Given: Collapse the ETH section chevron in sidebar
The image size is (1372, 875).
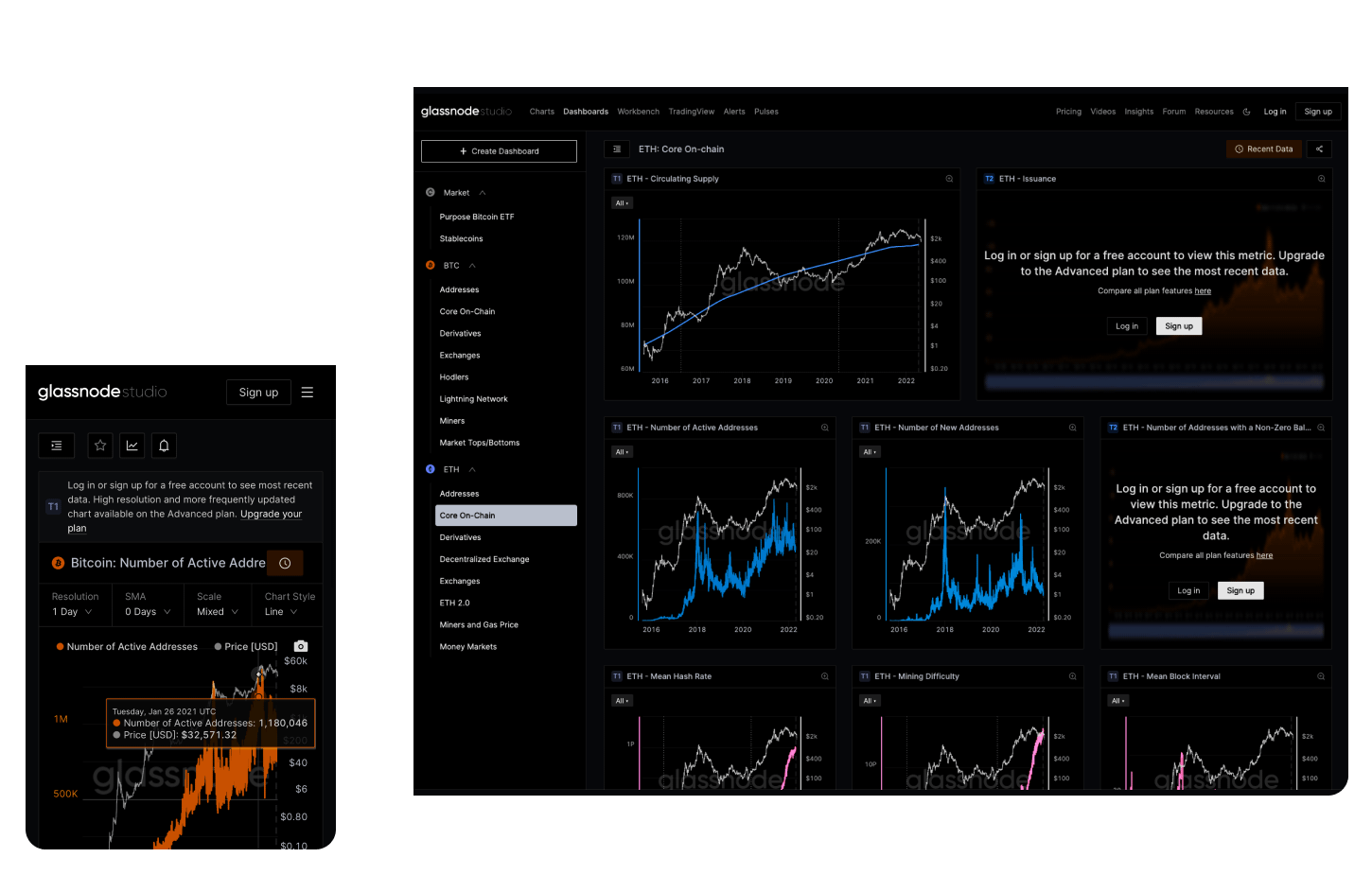Looking at the screenshot, I should tap(472, 470).
